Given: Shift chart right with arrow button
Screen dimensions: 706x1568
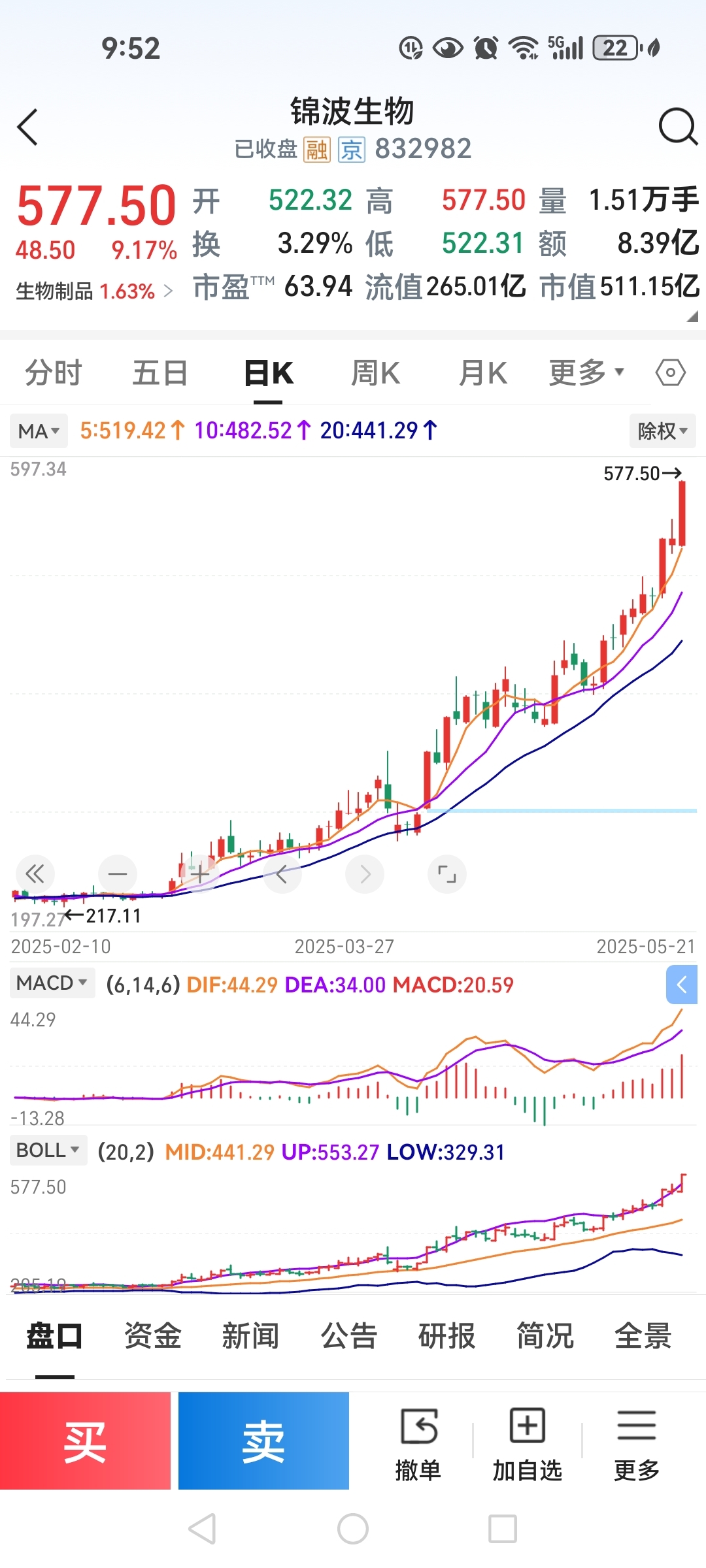Looking at the screenshot, I should [365, 874].
